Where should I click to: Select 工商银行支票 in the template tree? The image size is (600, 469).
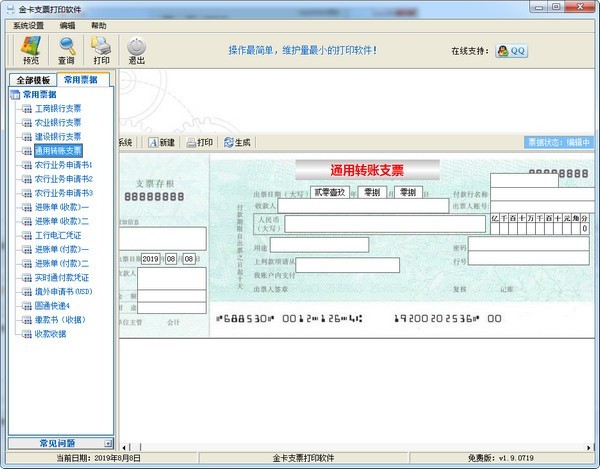click(59, 108)
